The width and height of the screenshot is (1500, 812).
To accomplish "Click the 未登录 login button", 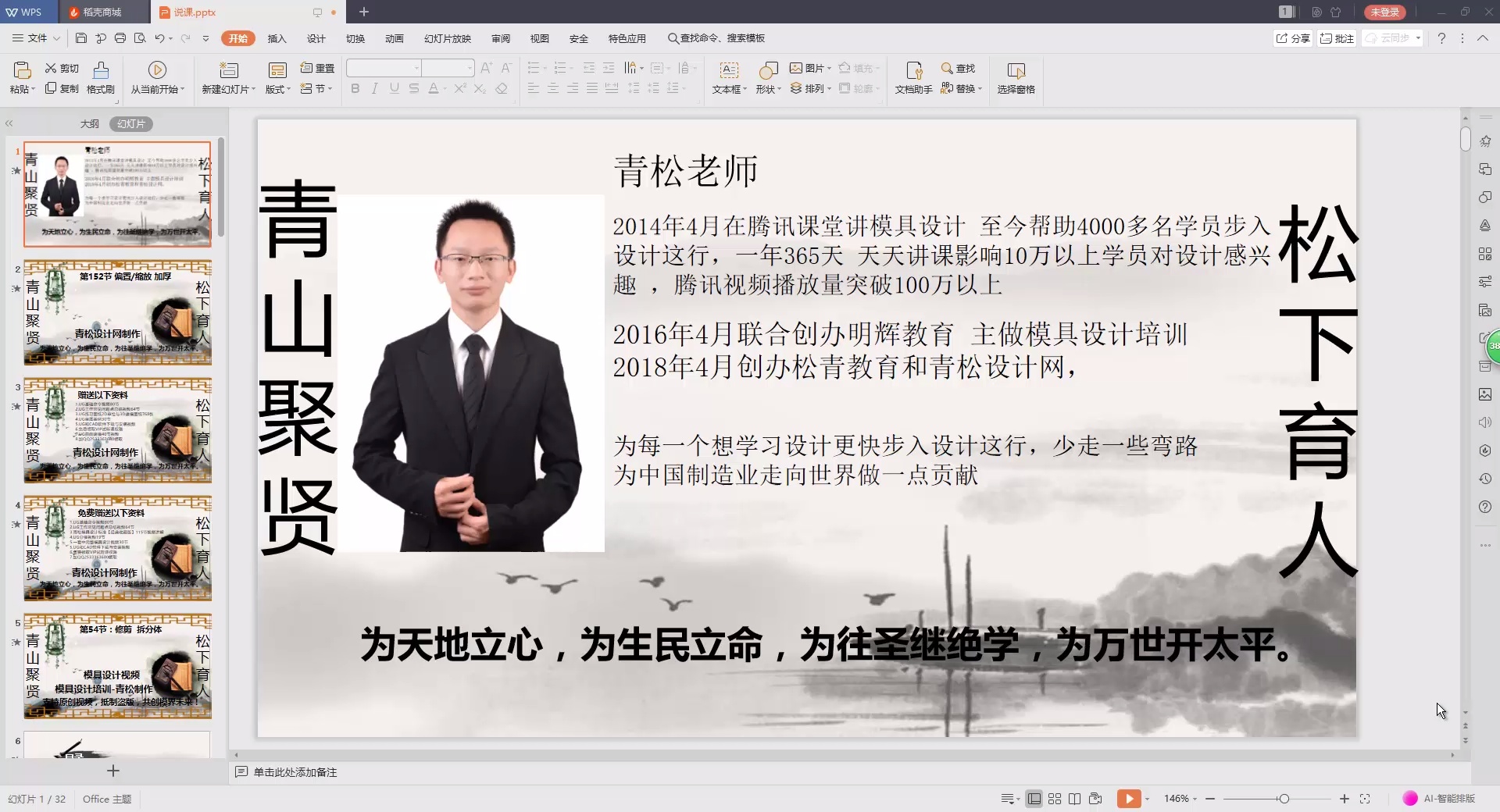I will click(x=1384, y=12).
